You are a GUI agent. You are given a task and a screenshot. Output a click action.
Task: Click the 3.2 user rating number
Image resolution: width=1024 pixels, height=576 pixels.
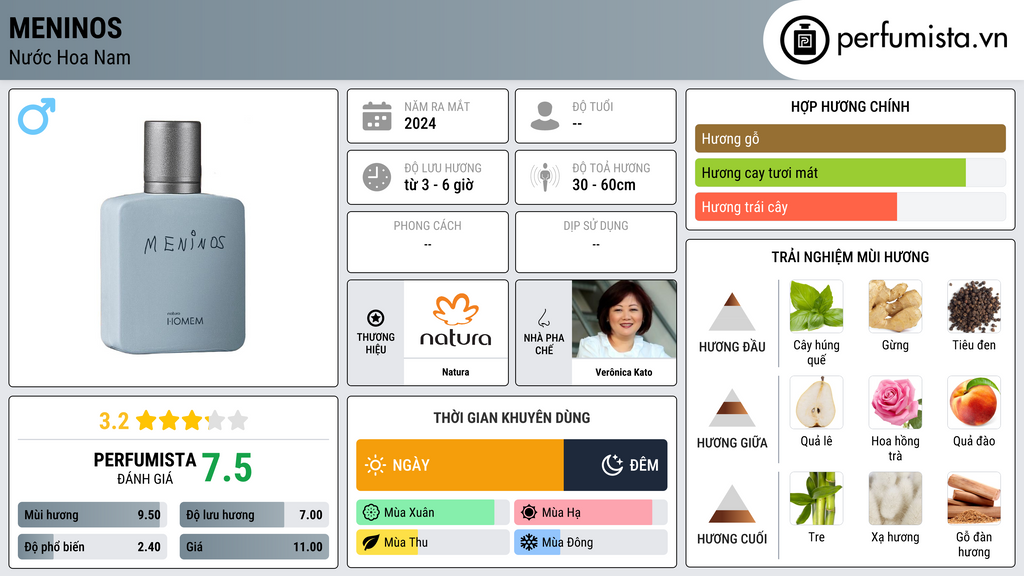[114, 421]
